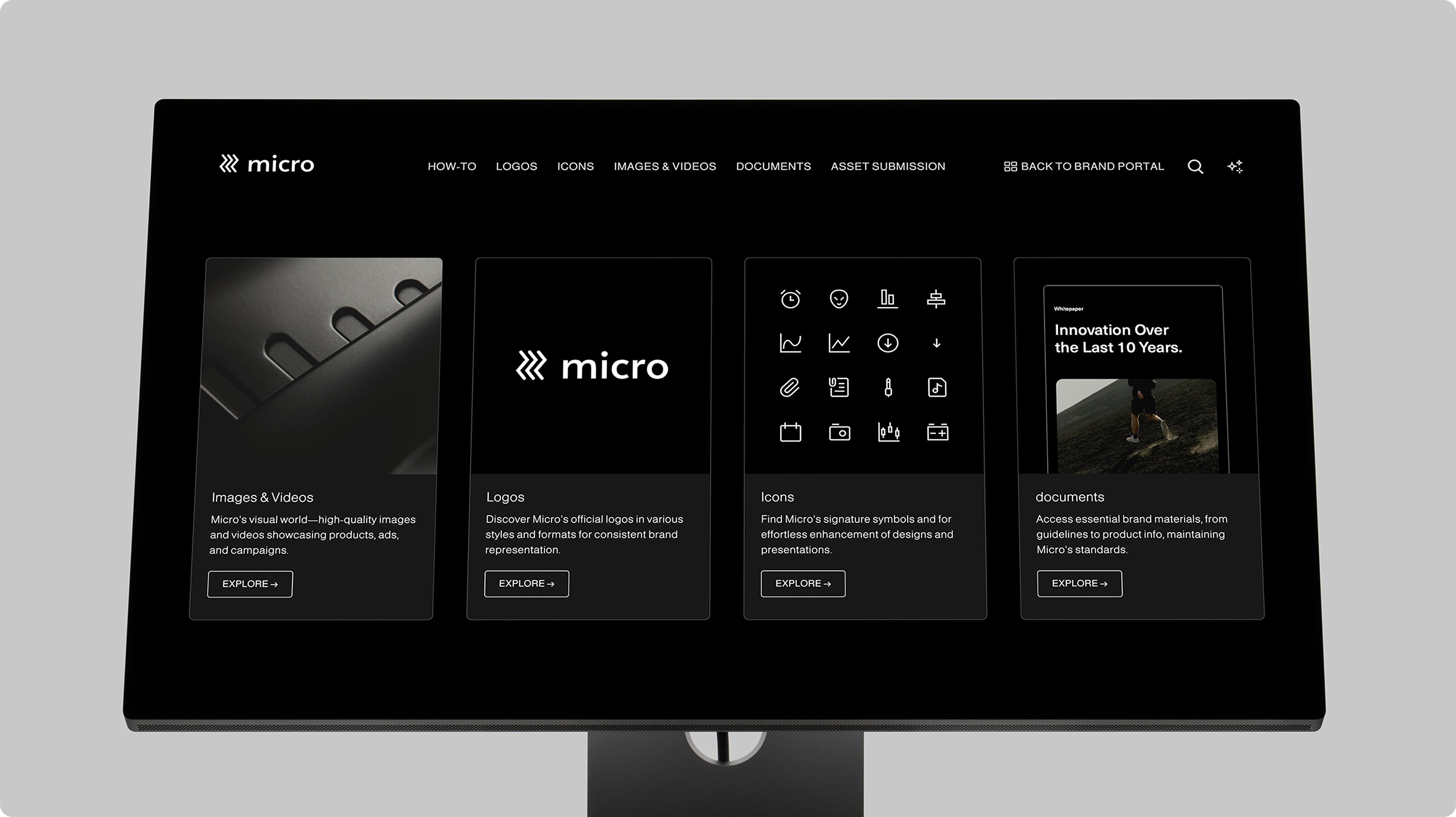Open the HOW-TO navigation menu item
The width and height of the screenshot is (1456, 817).
pyautogui.click(x=451, y=165)
